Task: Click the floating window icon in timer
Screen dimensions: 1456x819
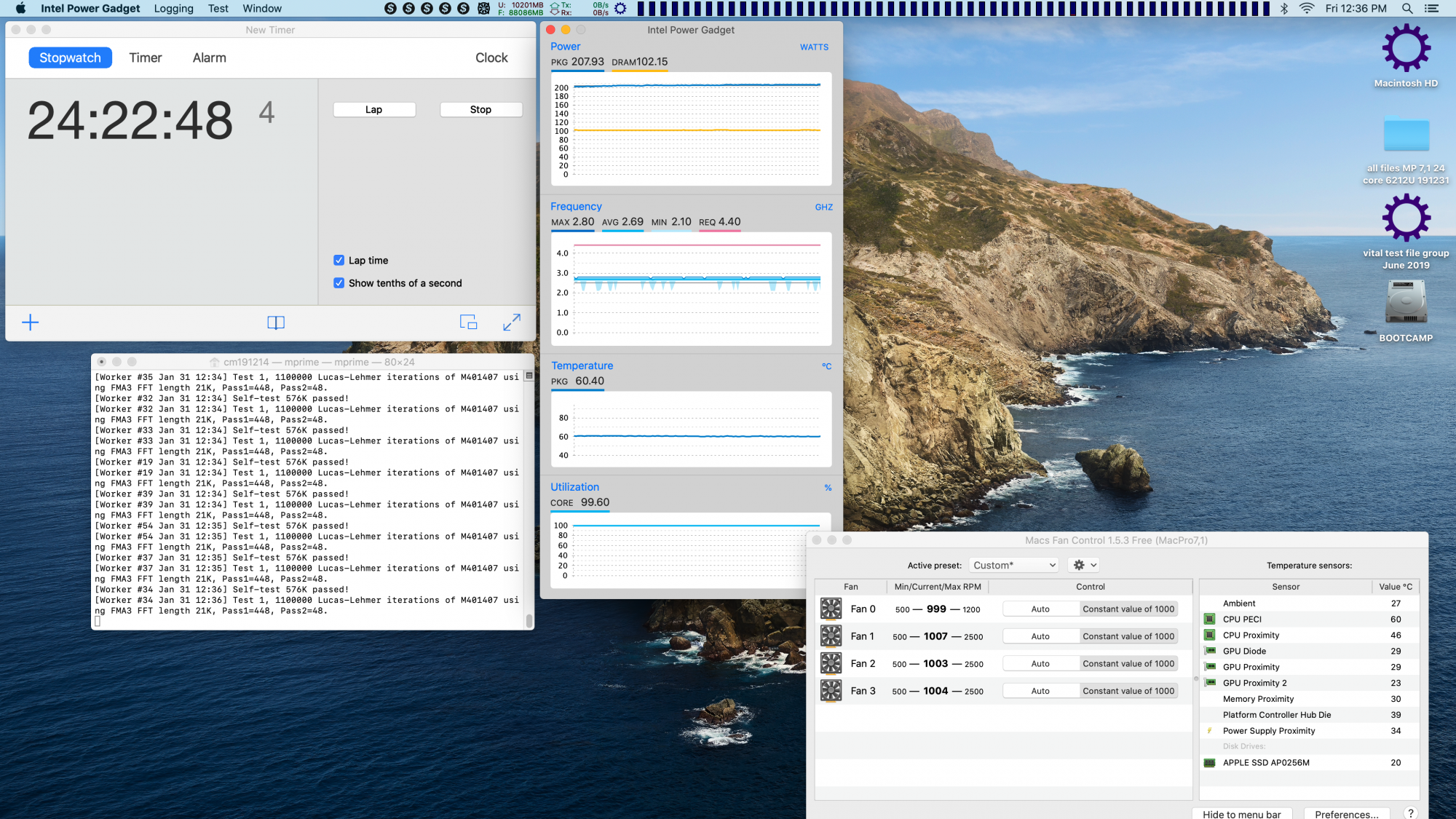Action: [468, 323]
